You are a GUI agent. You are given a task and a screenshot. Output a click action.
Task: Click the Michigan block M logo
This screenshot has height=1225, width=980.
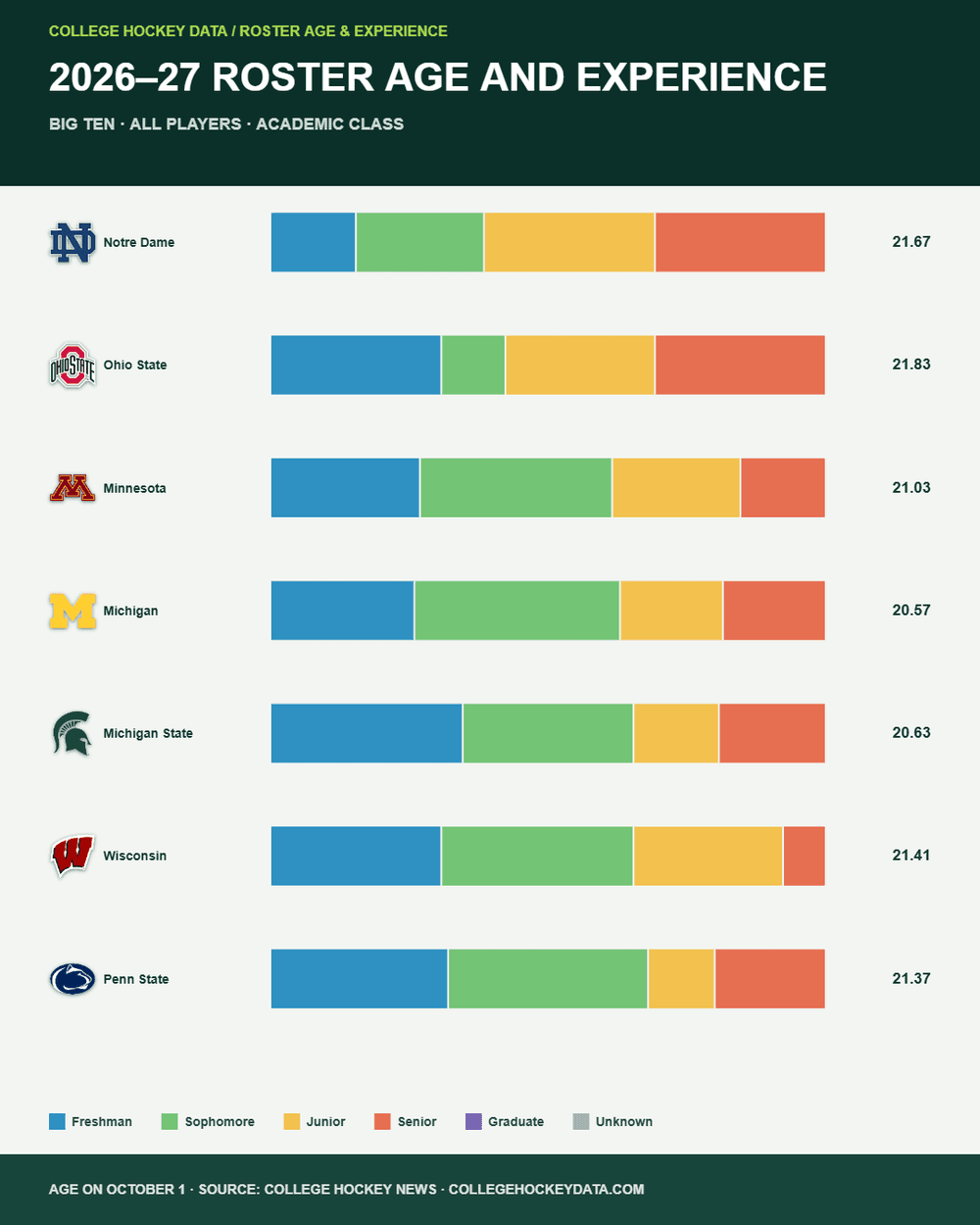pos(73,611)
